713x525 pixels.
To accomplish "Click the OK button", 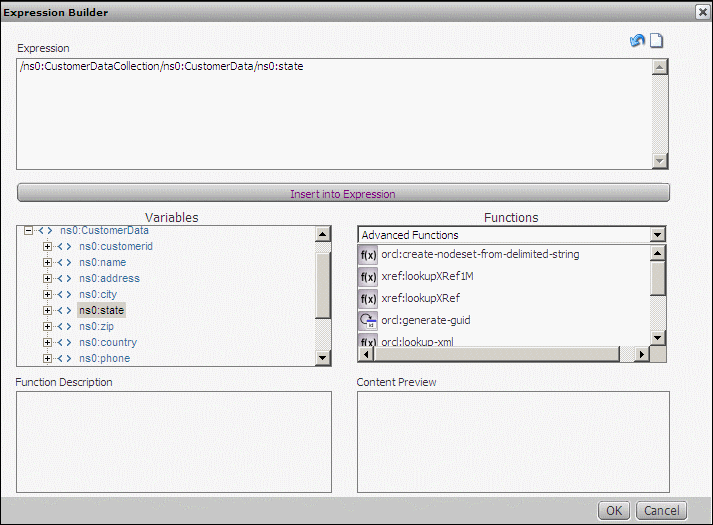I will (x=614, y=510).
